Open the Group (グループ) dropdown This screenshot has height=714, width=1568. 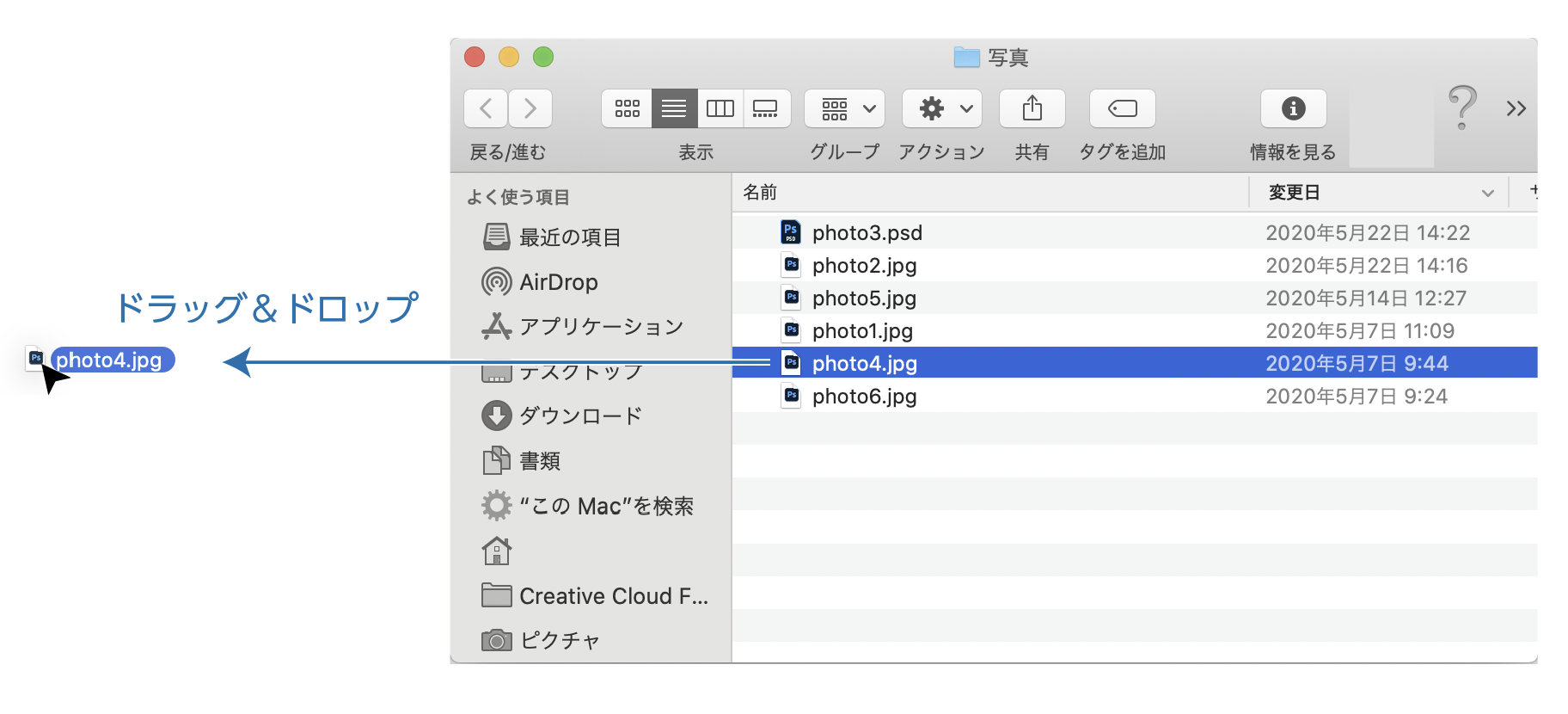click(844, 108)
